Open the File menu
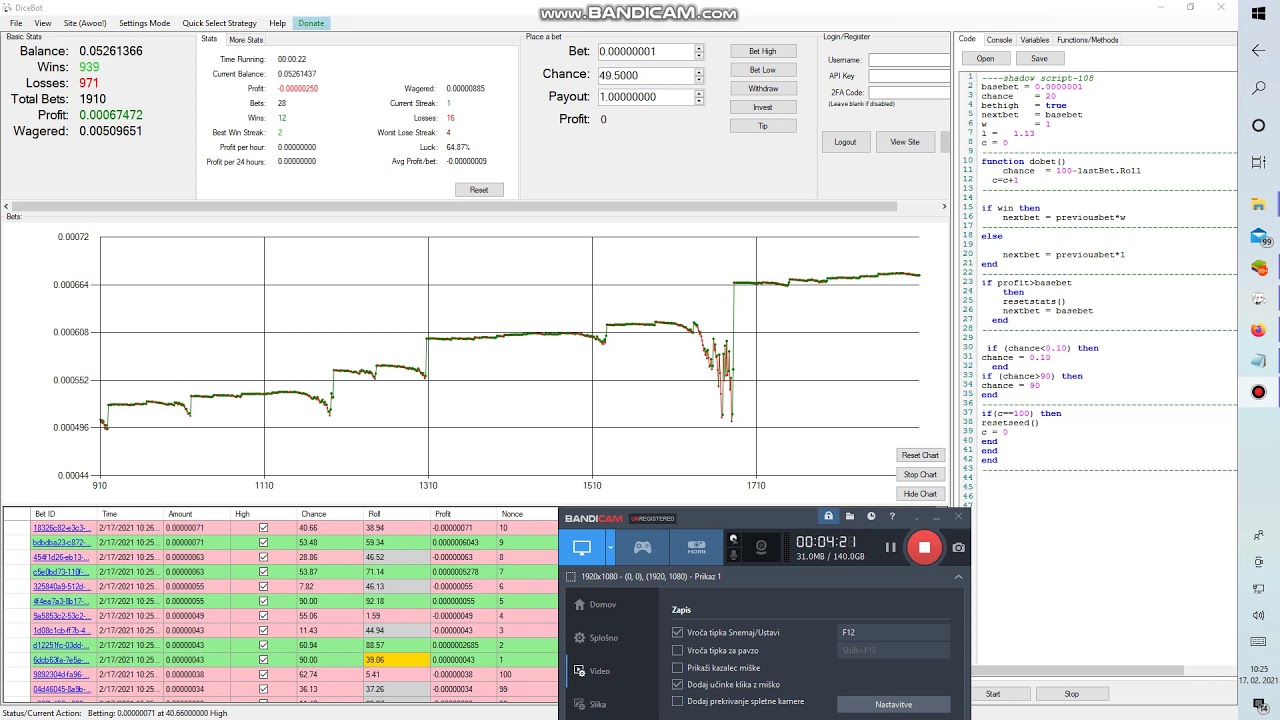Screen dimensions: 1280x720 pos(16,23)
